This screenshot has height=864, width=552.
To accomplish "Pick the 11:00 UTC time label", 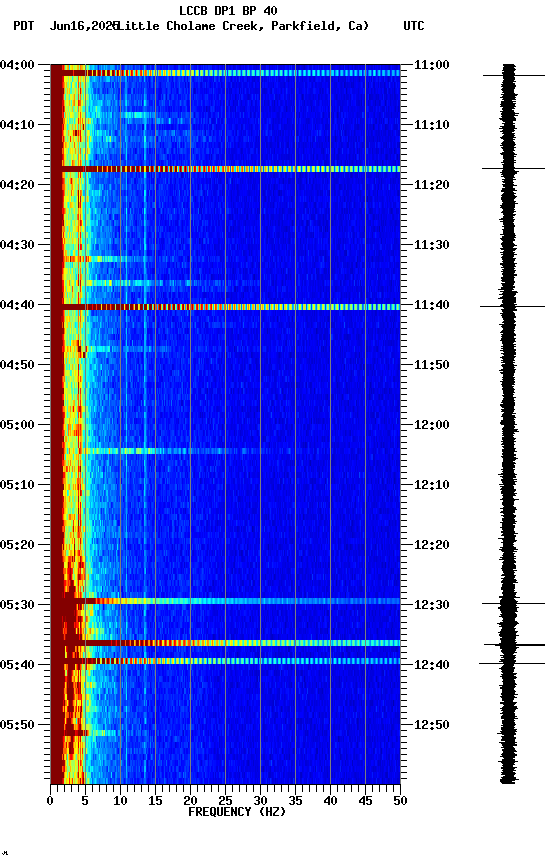I will (x=432, y=65).
